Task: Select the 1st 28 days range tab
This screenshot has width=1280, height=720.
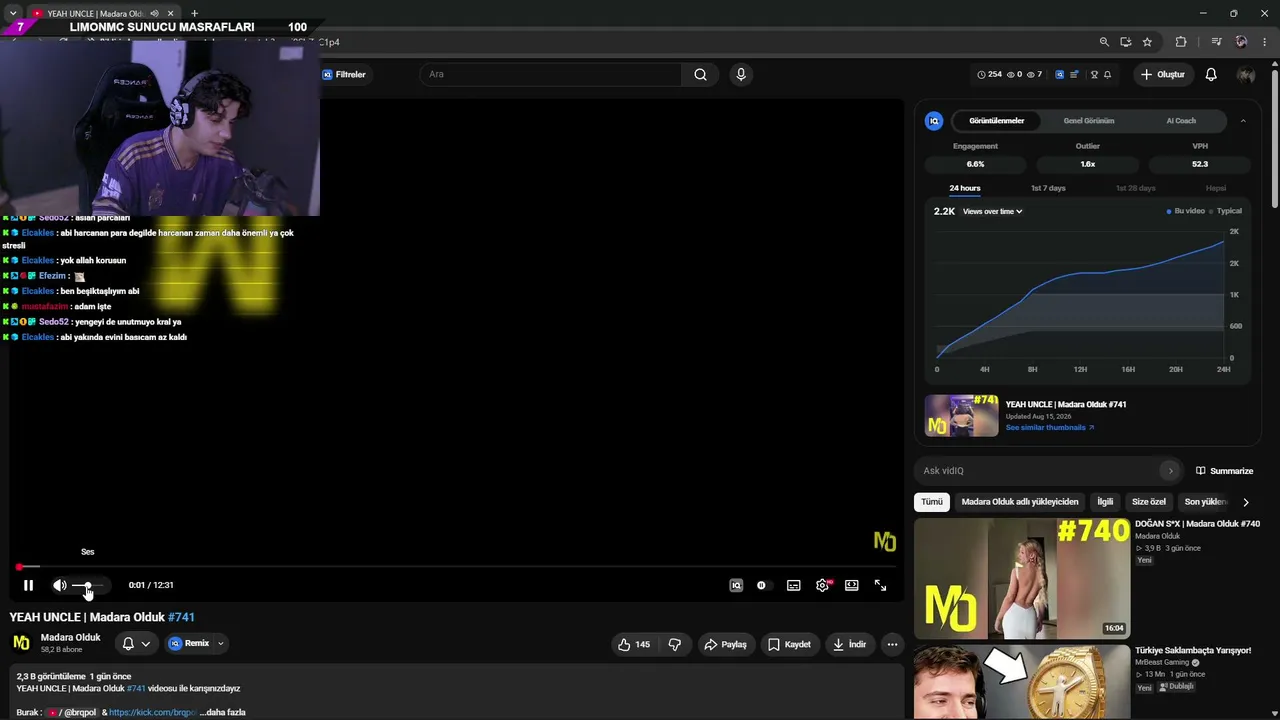Action: 1135,188
